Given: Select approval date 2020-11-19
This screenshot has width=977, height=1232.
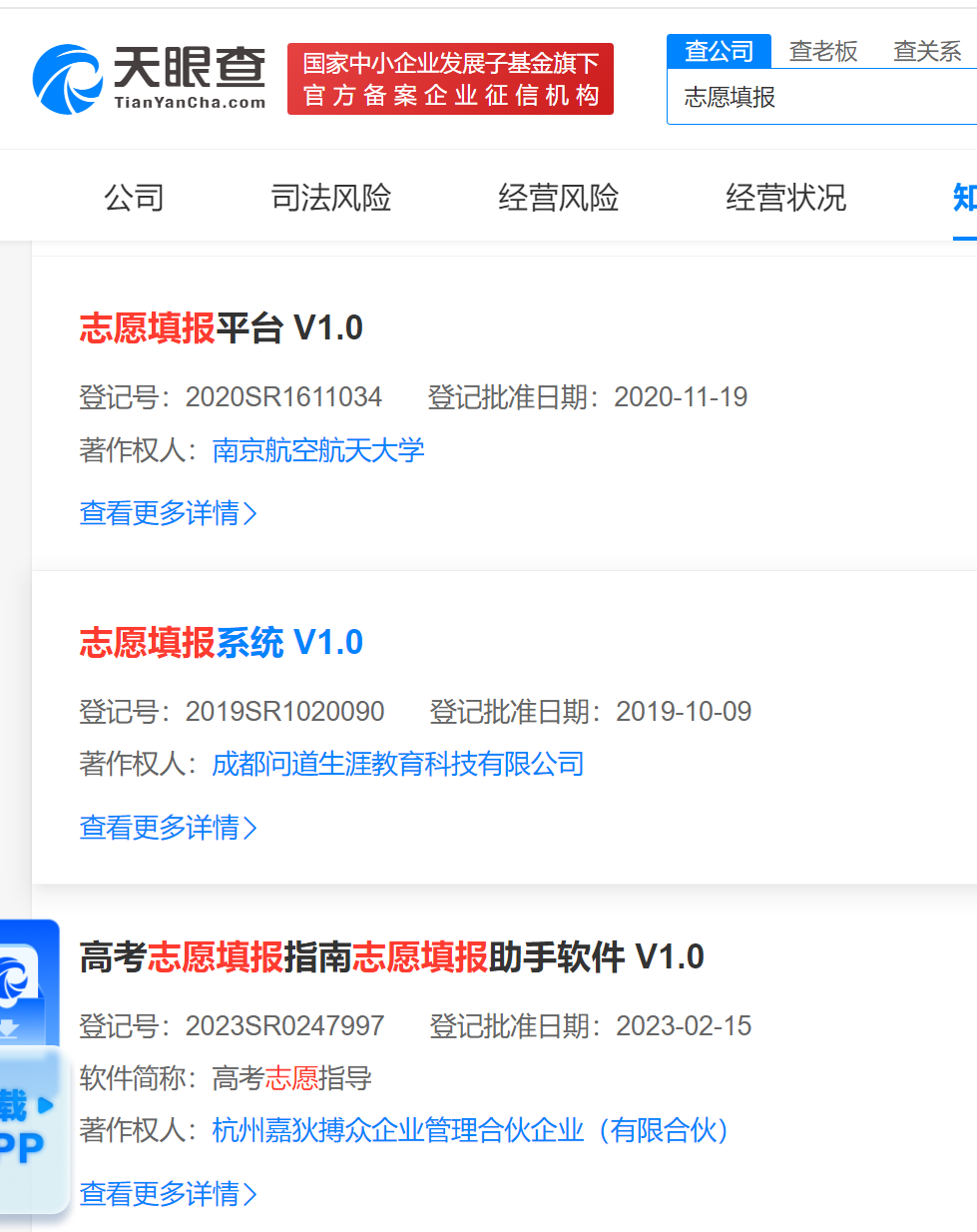Looking at the screenshot, I should click(x=681, y=397).
